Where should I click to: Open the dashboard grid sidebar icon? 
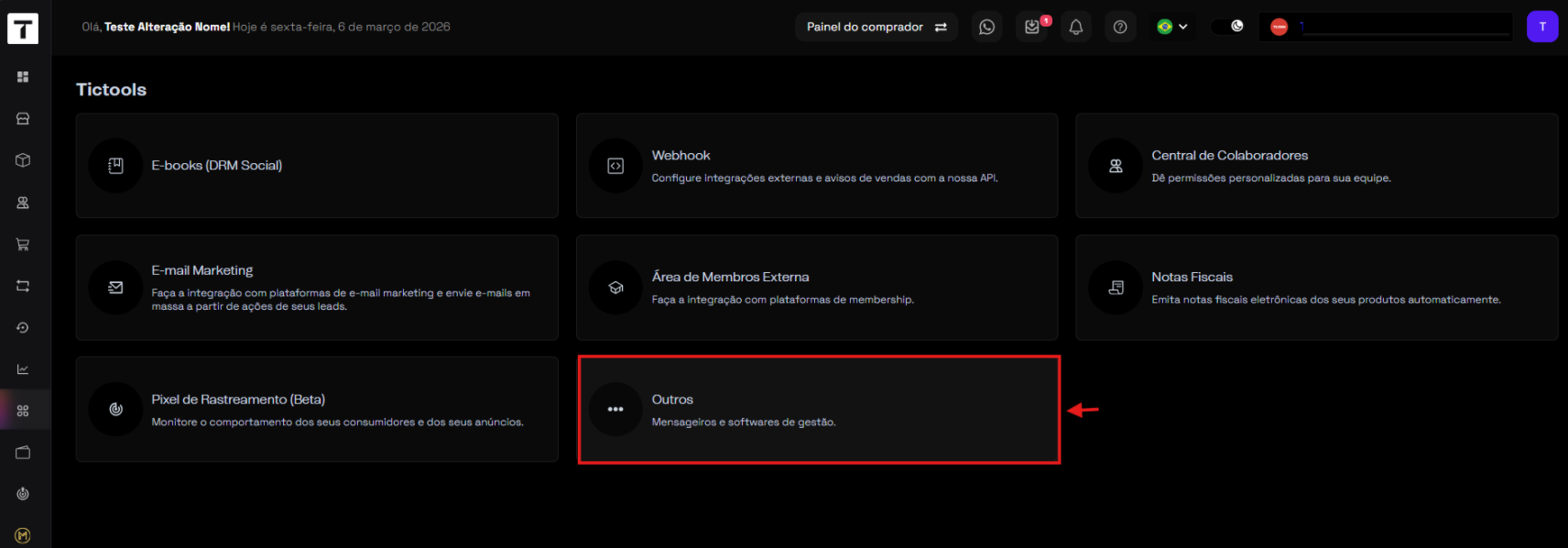click(x=23, y=77)
